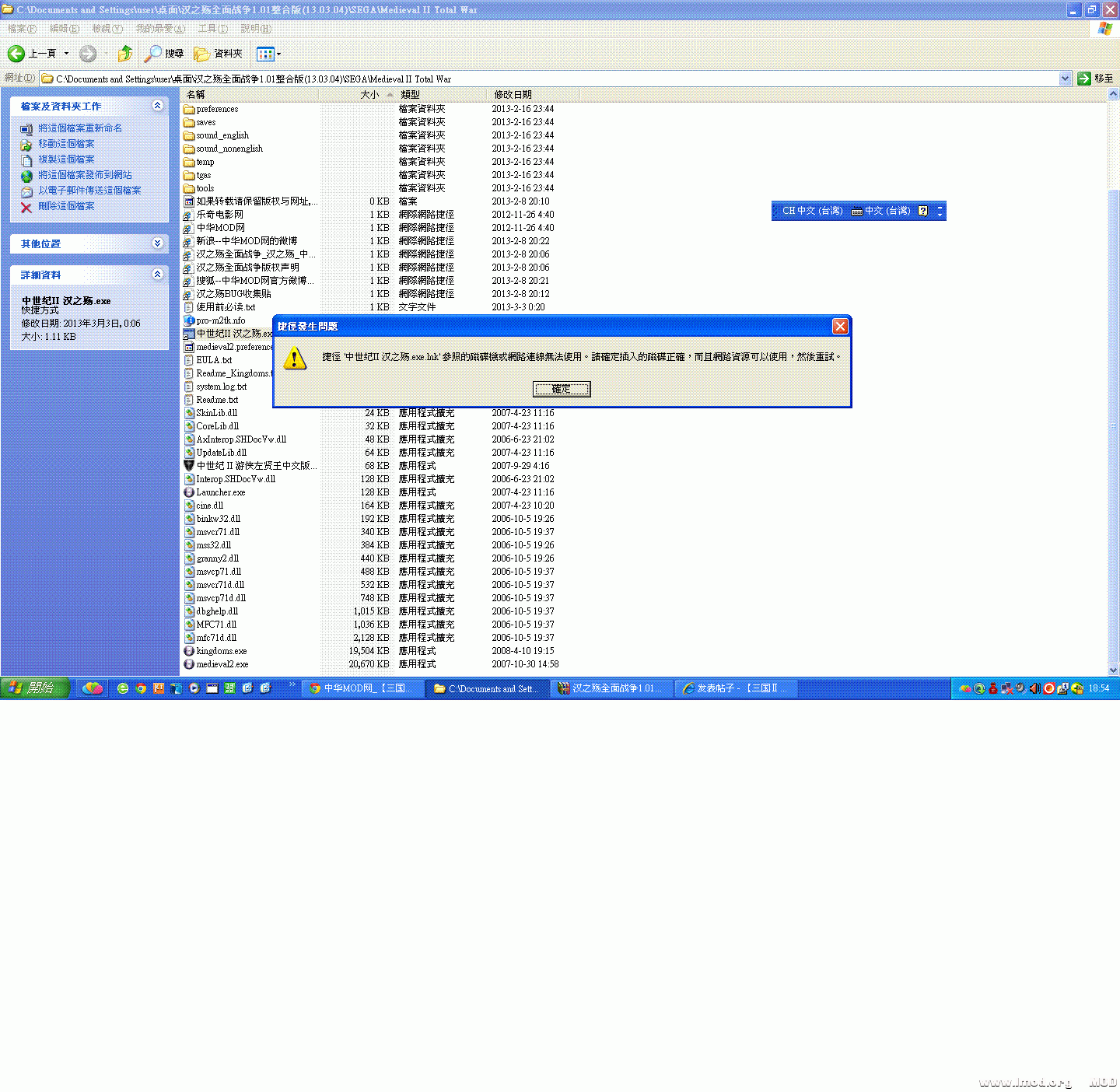Viewport: 1120px width, 1092px height.
Task: Collapse the 詳細資料 panel
Action: click(x=157, y=275)
